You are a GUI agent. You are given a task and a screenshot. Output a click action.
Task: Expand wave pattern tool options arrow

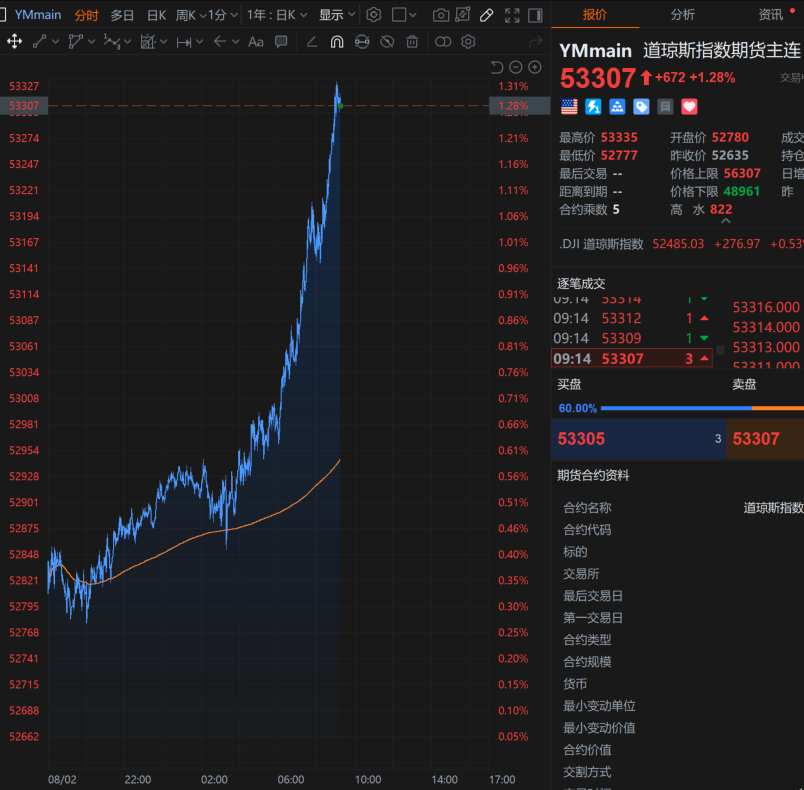pos(127,42)
